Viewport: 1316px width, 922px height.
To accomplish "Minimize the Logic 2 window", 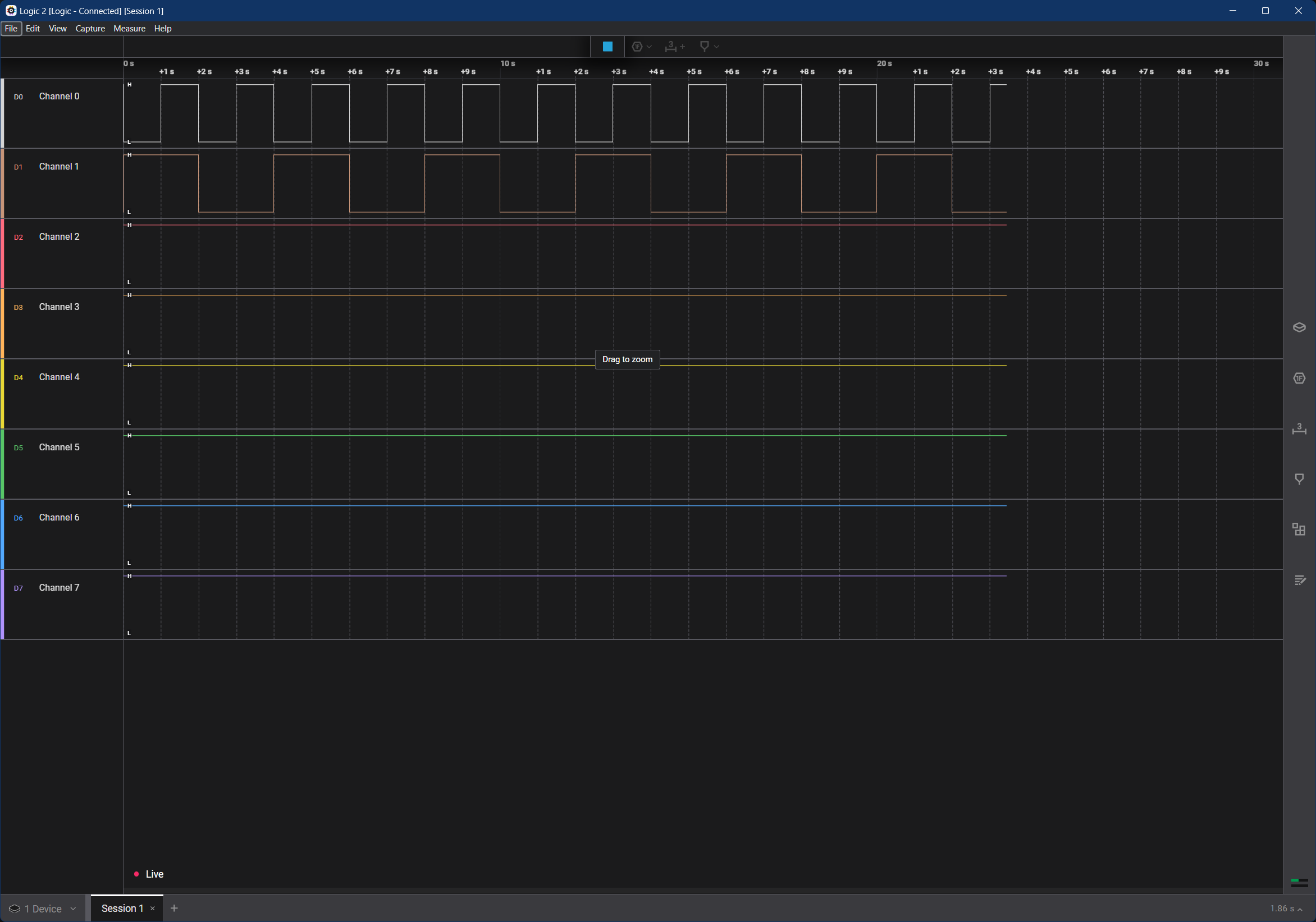I will (1233, 10).
